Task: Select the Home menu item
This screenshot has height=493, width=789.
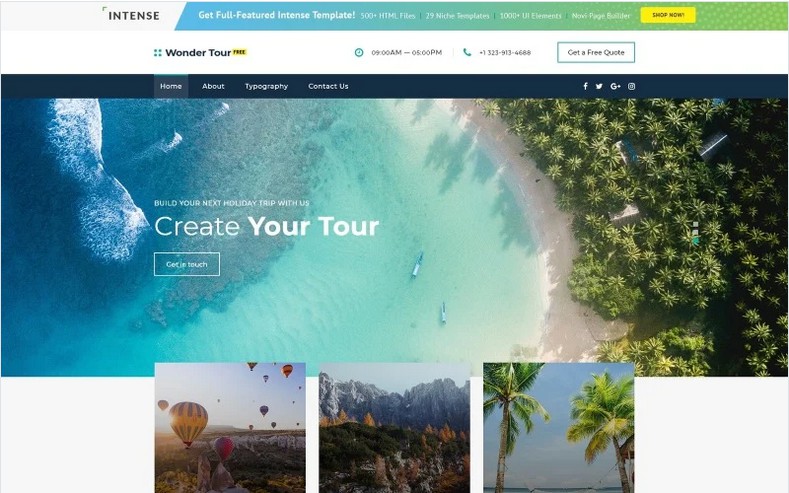Action: [x=171, y=86]
